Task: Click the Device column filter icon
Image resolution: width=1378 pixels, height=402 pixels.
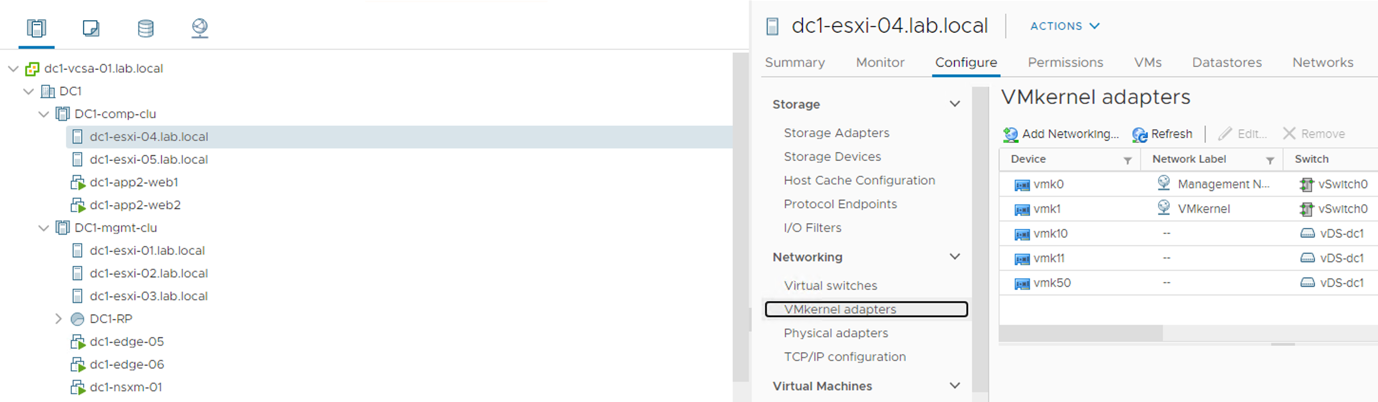Action: [x=1128, y=160]
